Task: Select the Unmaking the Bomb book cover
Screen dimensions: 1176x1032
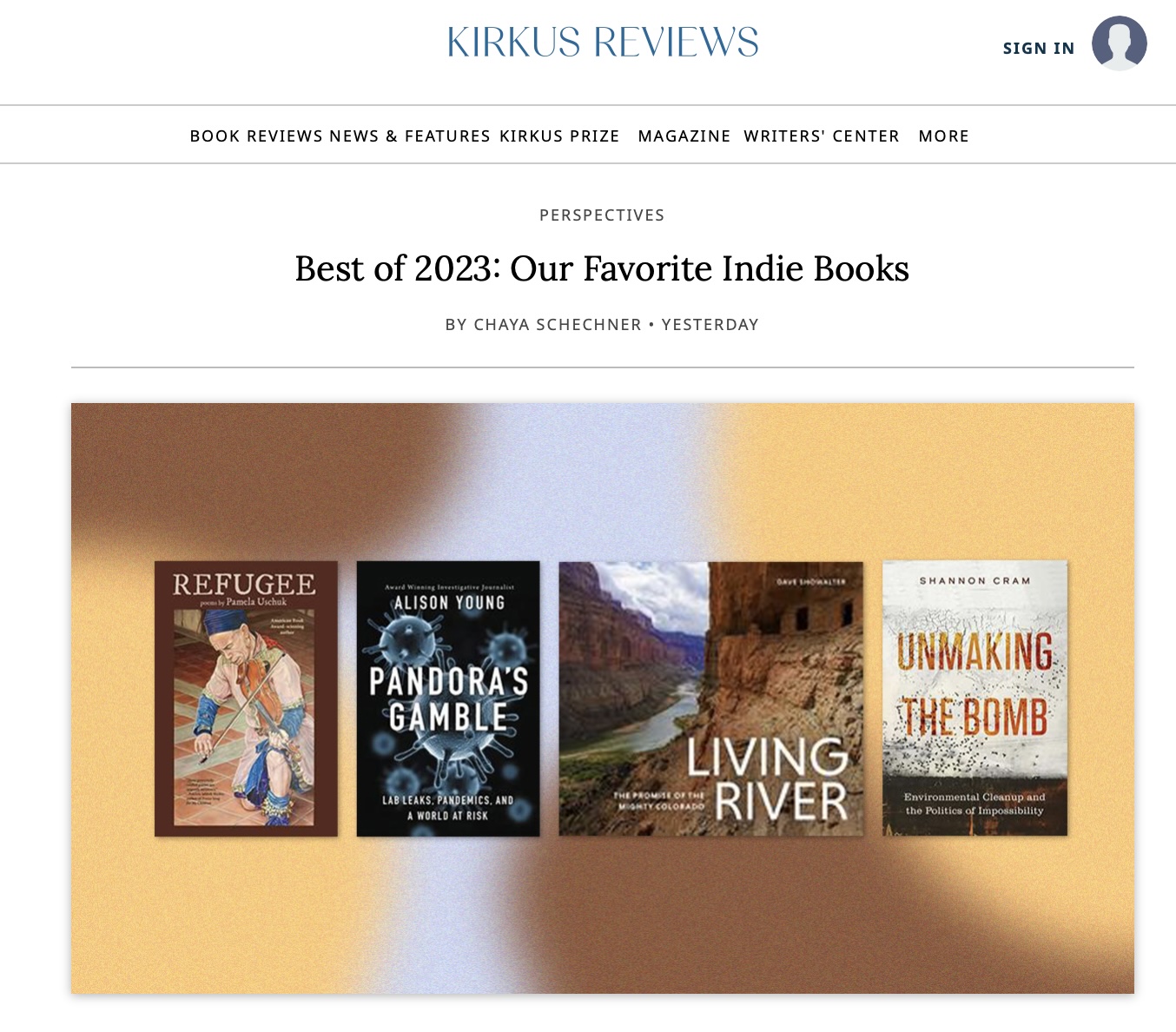Action: click(975, 698)
